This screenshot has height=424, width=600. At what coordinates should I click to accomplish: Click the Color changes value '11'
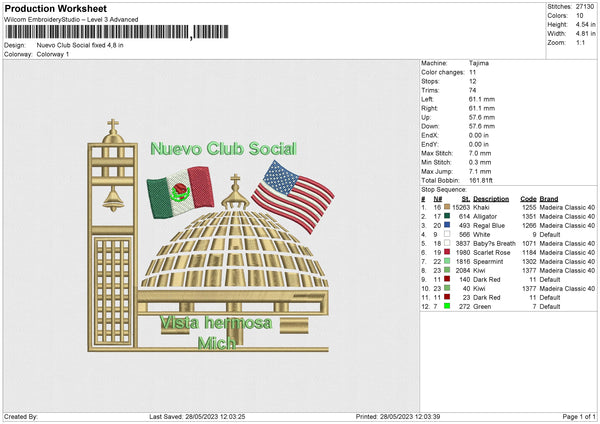(473, 72)
